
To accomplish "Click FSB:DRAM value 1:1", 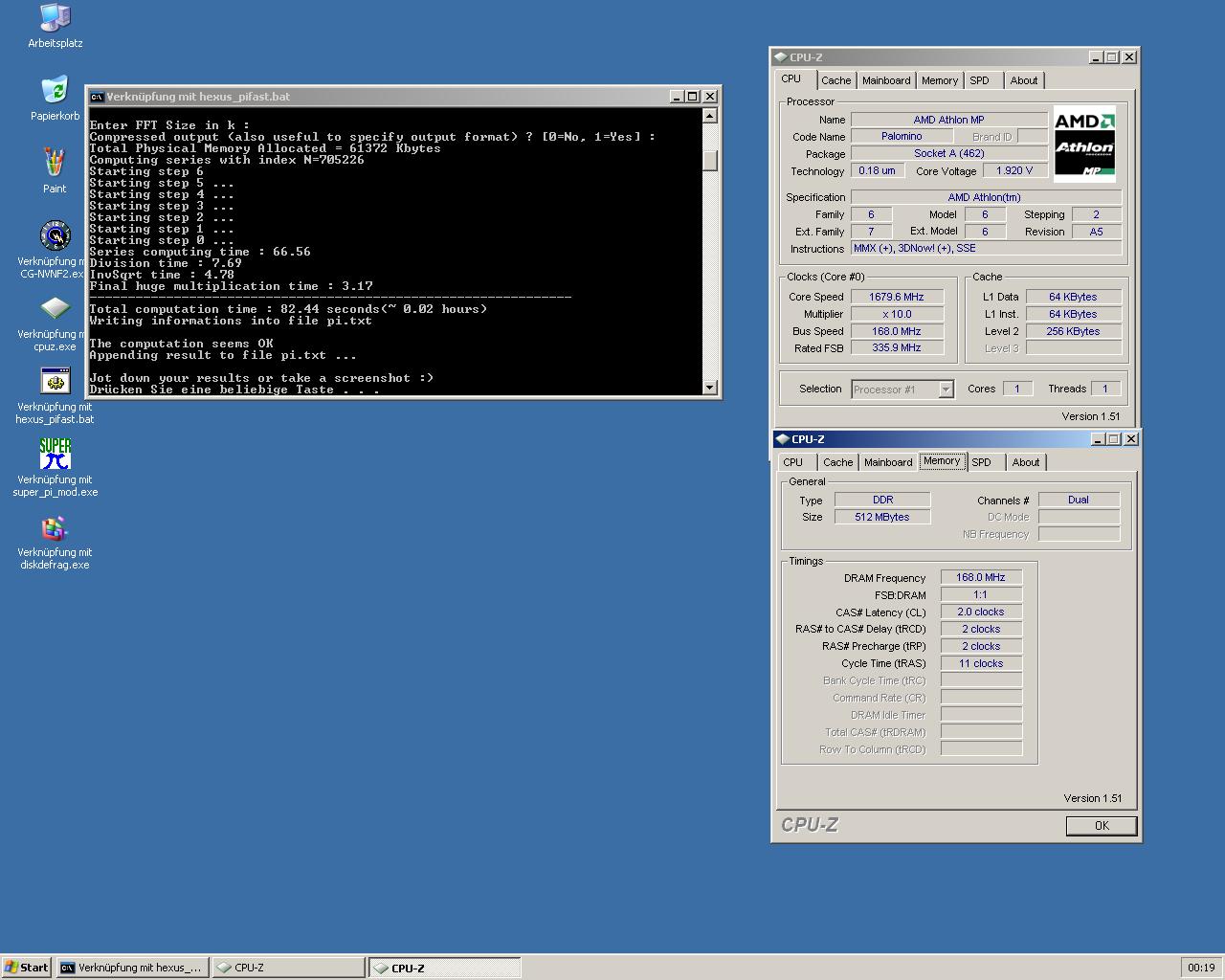I will [981, 595].
